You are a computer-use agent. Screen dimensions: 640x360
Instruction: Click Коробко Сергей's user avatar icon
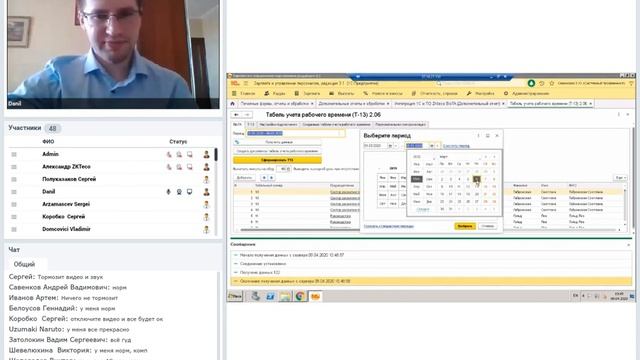click(x=207, y=217)
